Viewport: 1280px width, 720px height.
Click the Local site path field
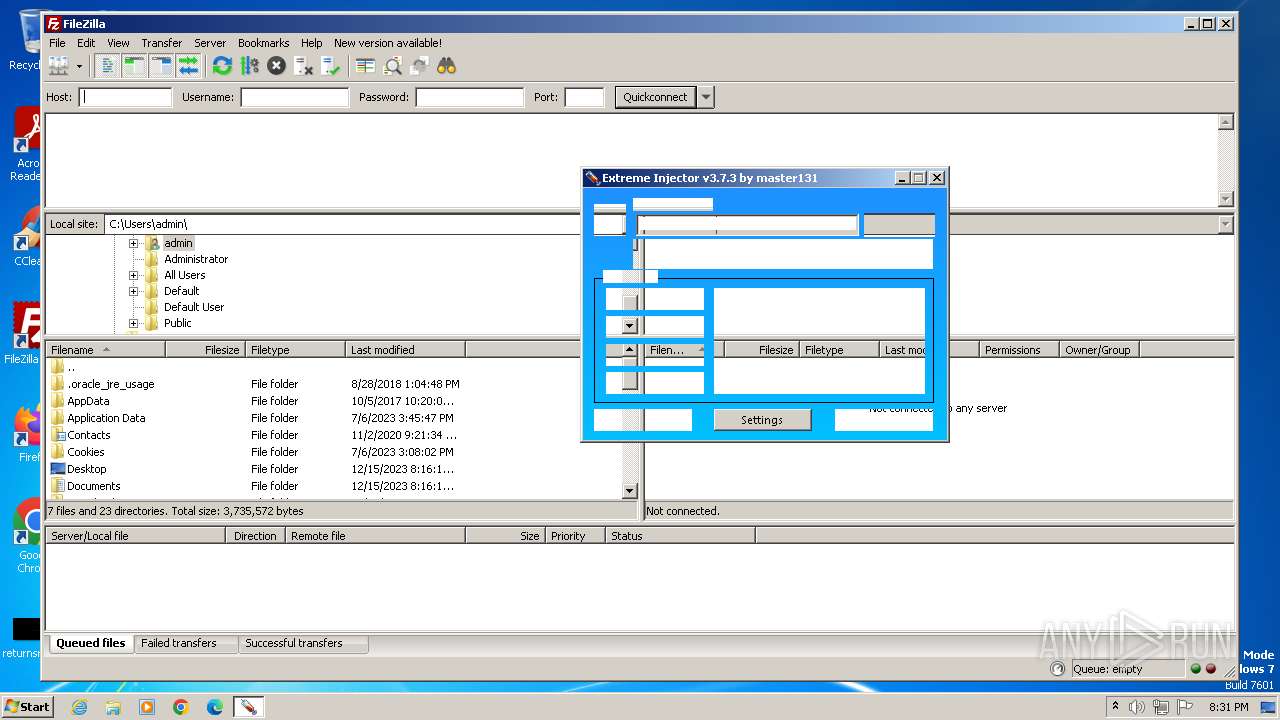click(x=342, y=224)
